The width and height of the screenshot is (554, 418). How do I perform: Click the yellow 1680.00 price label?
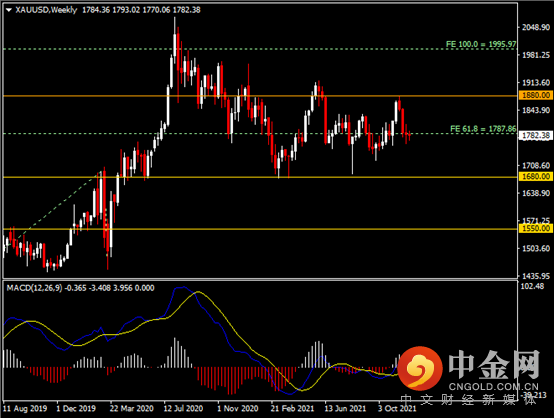pyautogui.click(x=536, y=176)
